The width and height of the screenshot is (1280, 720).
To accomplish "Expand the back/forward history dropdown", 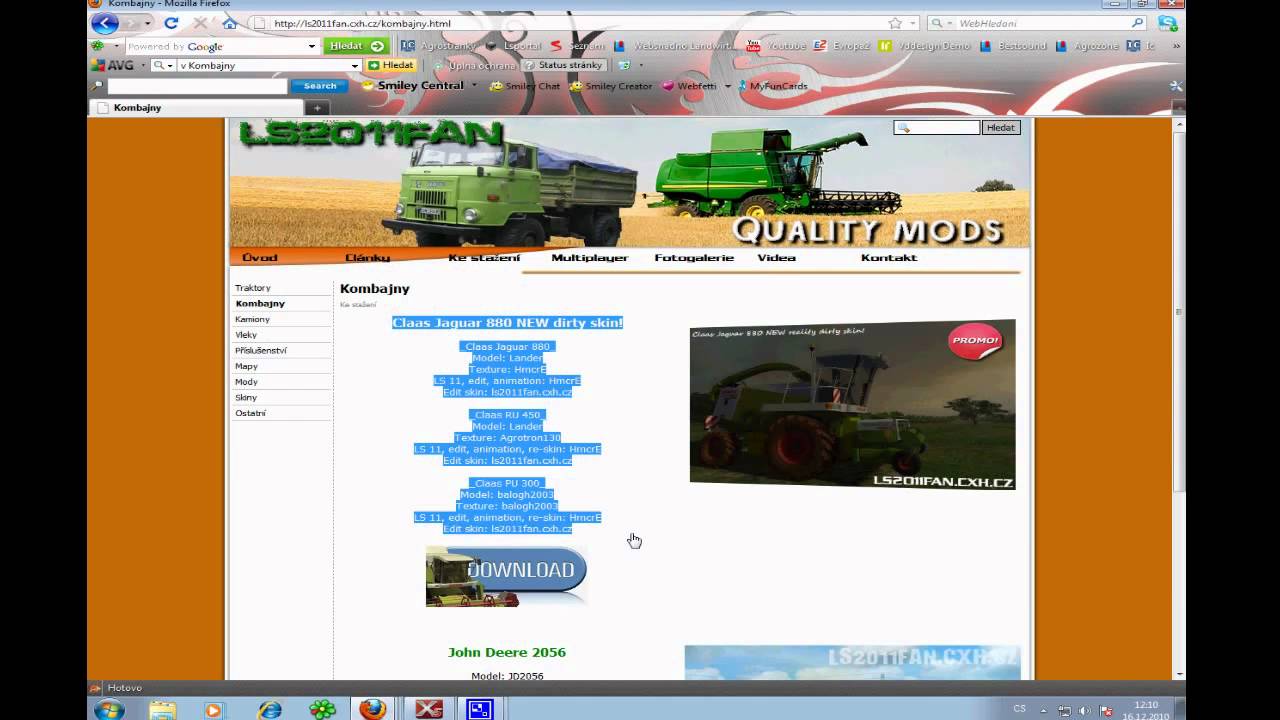I will (x=148, y=23).
